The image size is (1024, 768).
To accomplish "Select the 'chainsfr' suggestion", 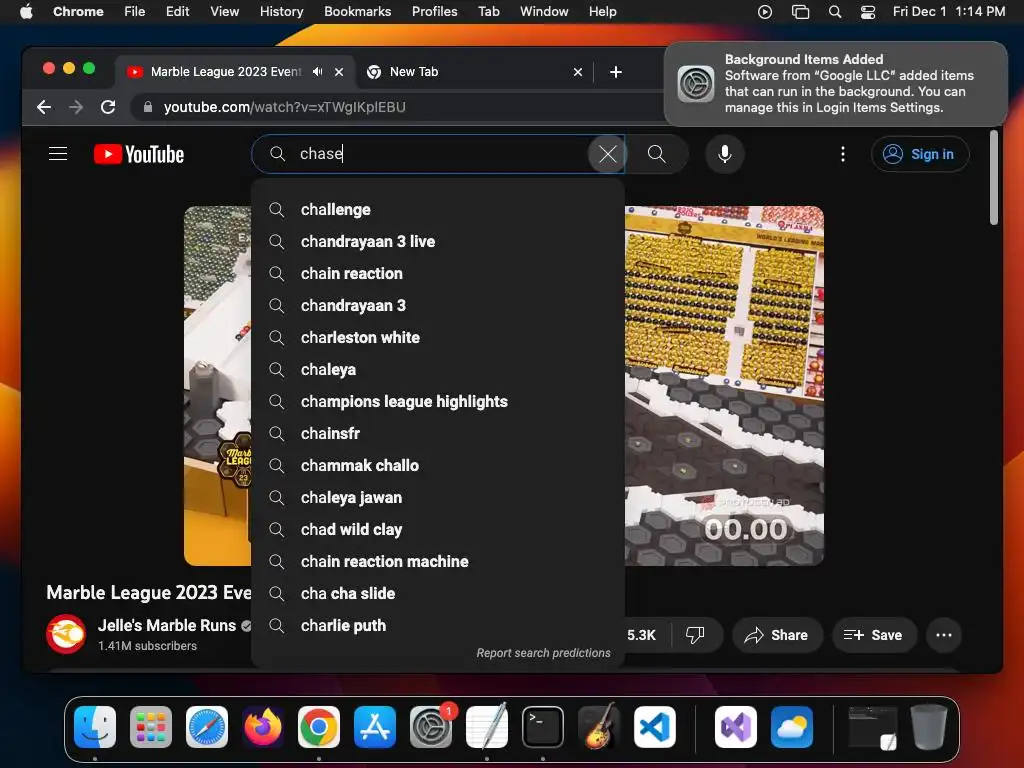I will (x=438, y=434).
